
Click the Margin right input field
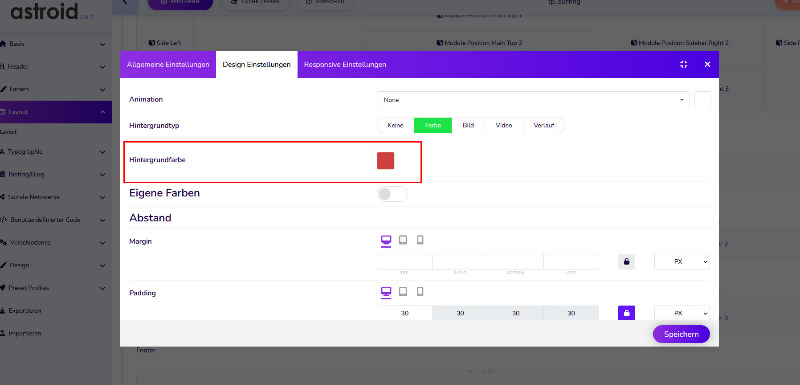click(x=460, y=262)
